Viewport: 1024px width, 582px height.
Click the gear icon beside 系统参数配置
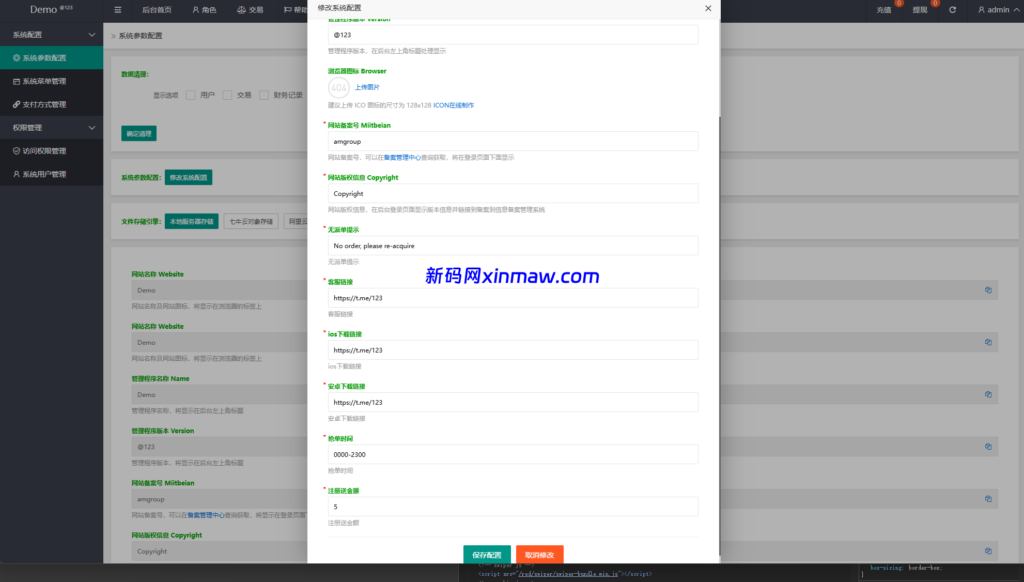tap(16, 58)
